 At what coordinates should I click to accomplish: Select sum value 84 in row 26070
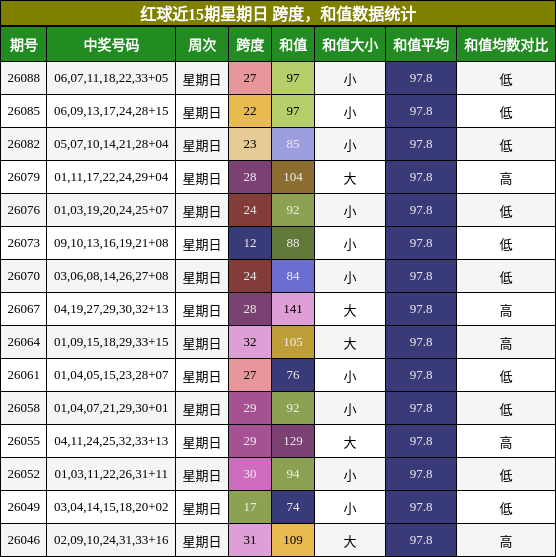tap(293, 276)
